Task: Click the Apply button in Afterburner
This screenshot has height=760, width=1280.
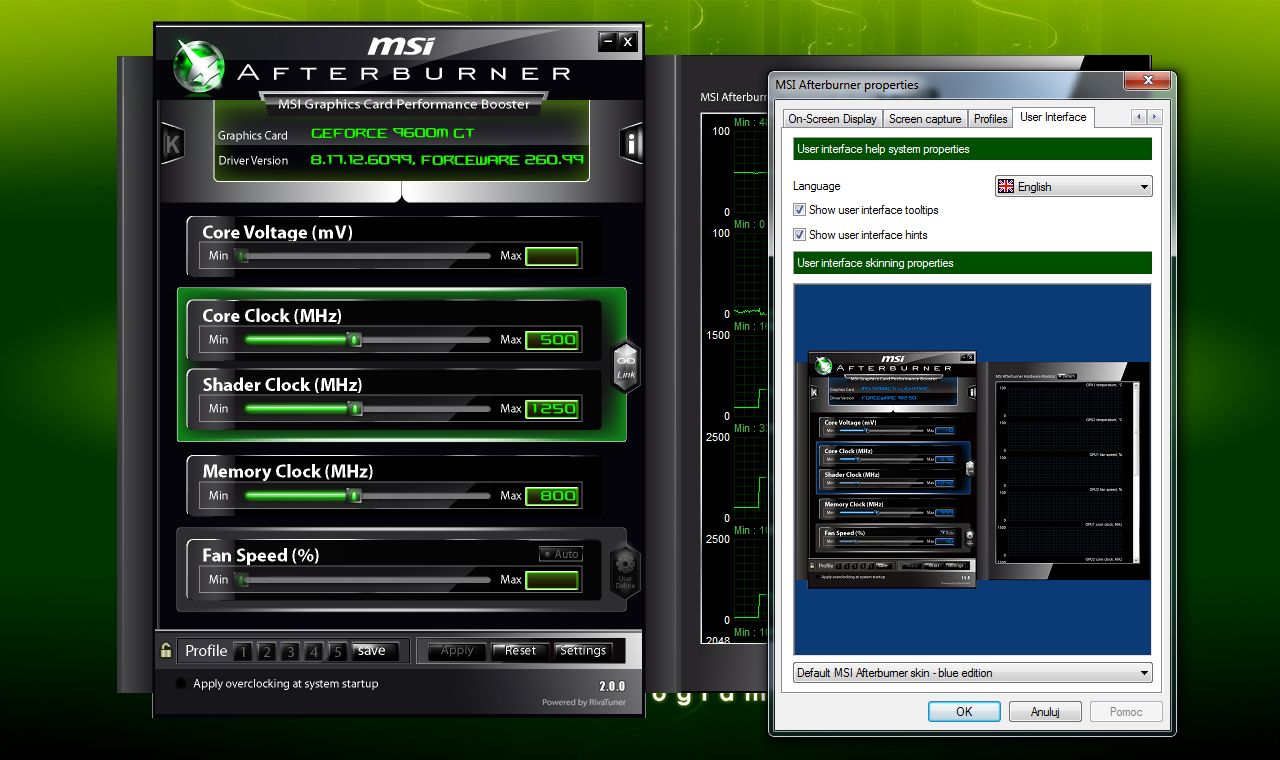Action: [x=457, y=651]
